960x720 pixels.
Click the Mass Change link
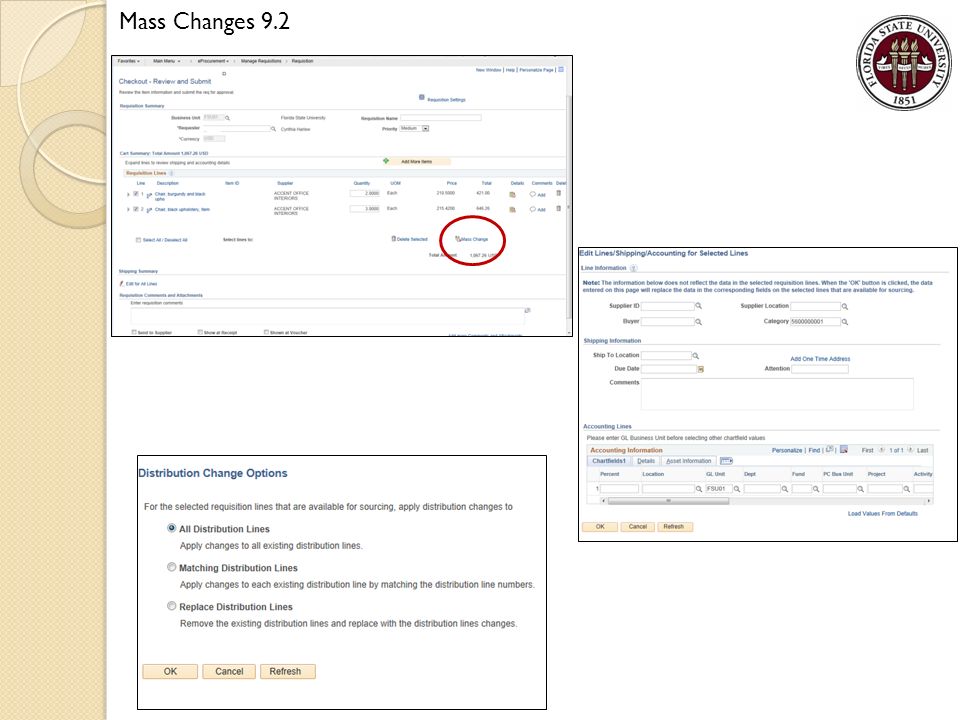[472, 239]
